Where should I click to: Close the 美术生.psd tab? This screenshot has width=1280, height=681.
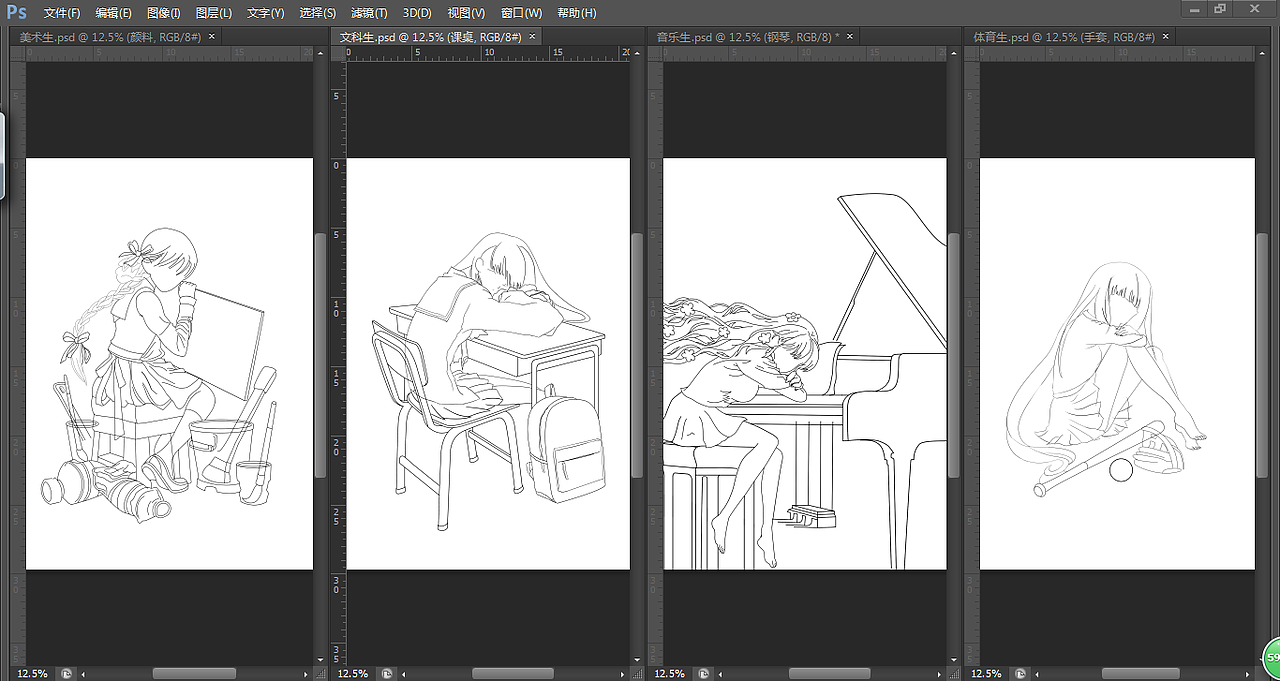click(x=211, y=36)
